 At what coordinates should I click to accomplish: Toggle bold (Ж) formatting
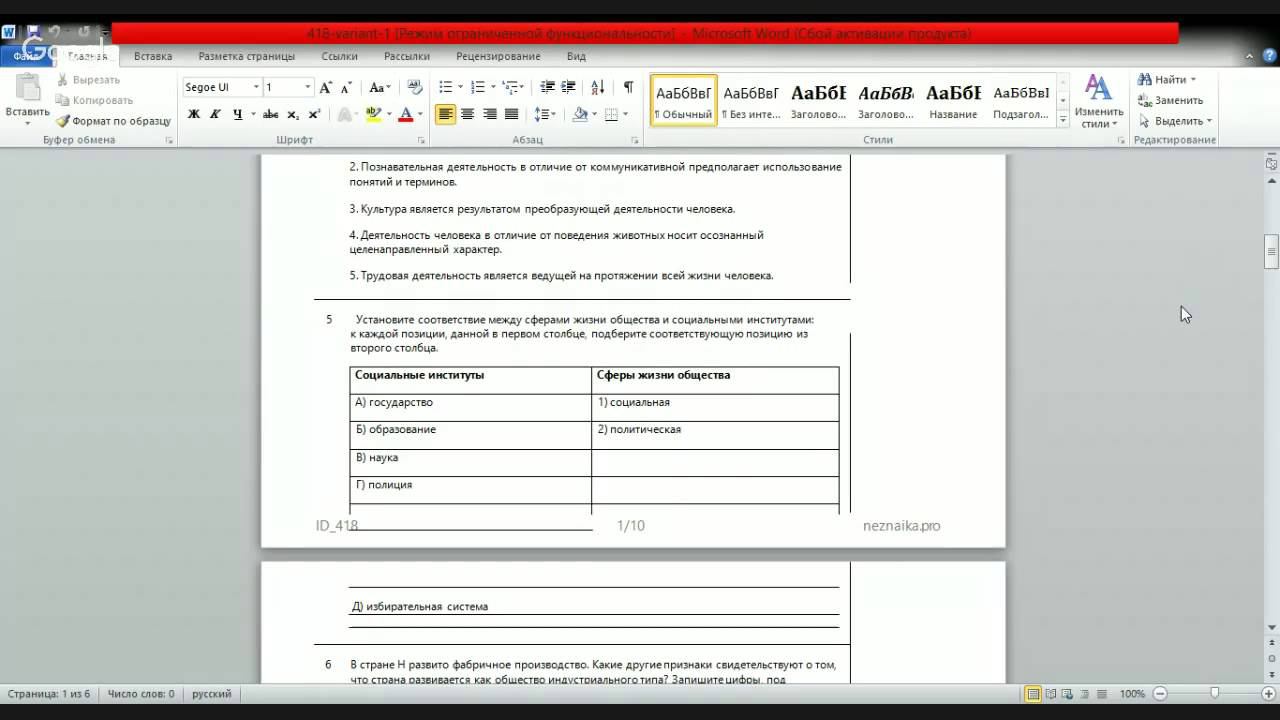tap(194, 114)
